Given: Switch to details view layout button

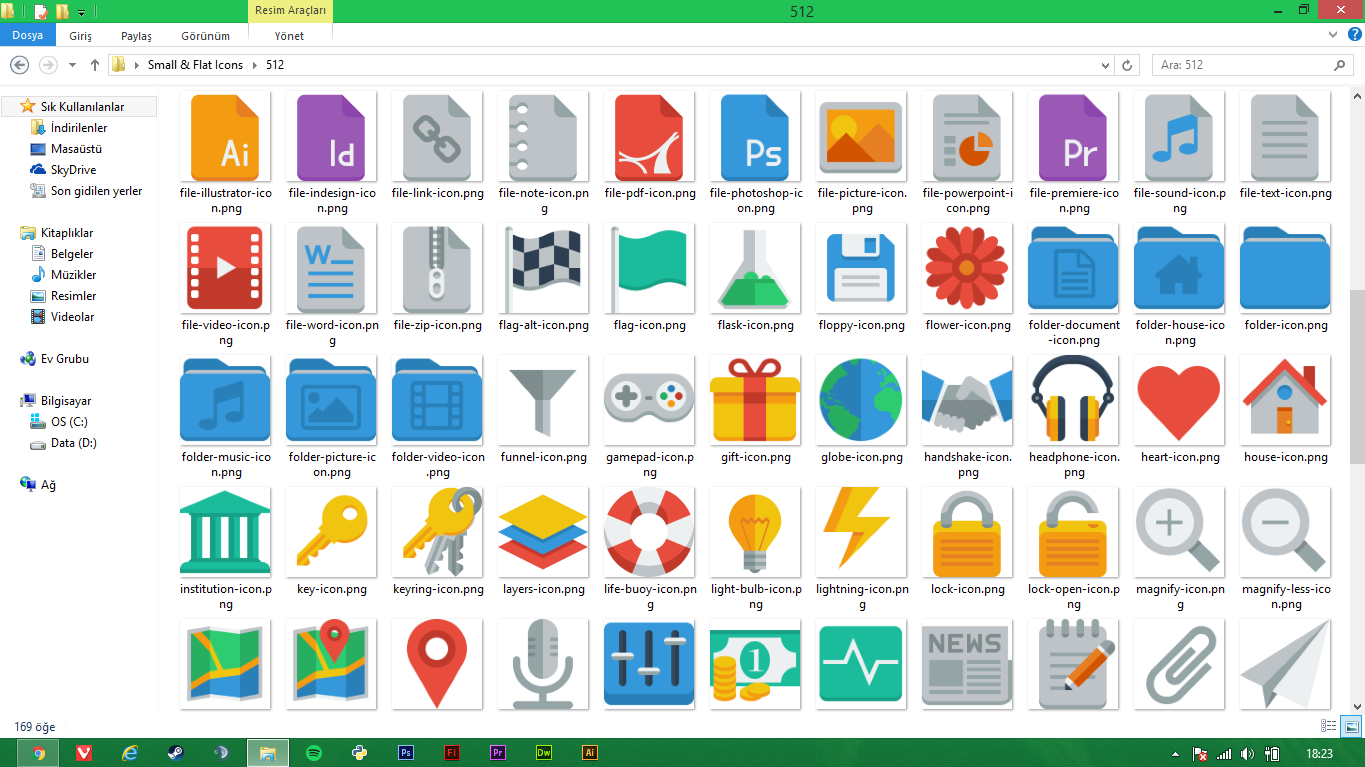Looking at the screenshot, I should pyautogui.click(x=1329, y=727).
